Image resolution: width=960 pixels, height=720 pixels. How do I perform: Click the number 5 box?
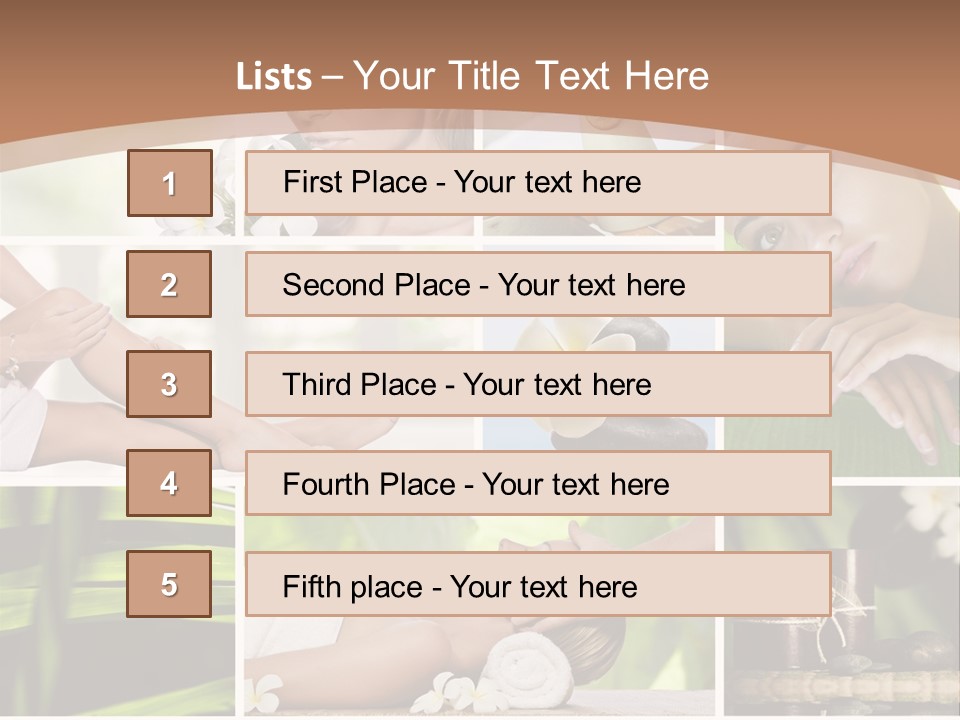tap(169, 584)
